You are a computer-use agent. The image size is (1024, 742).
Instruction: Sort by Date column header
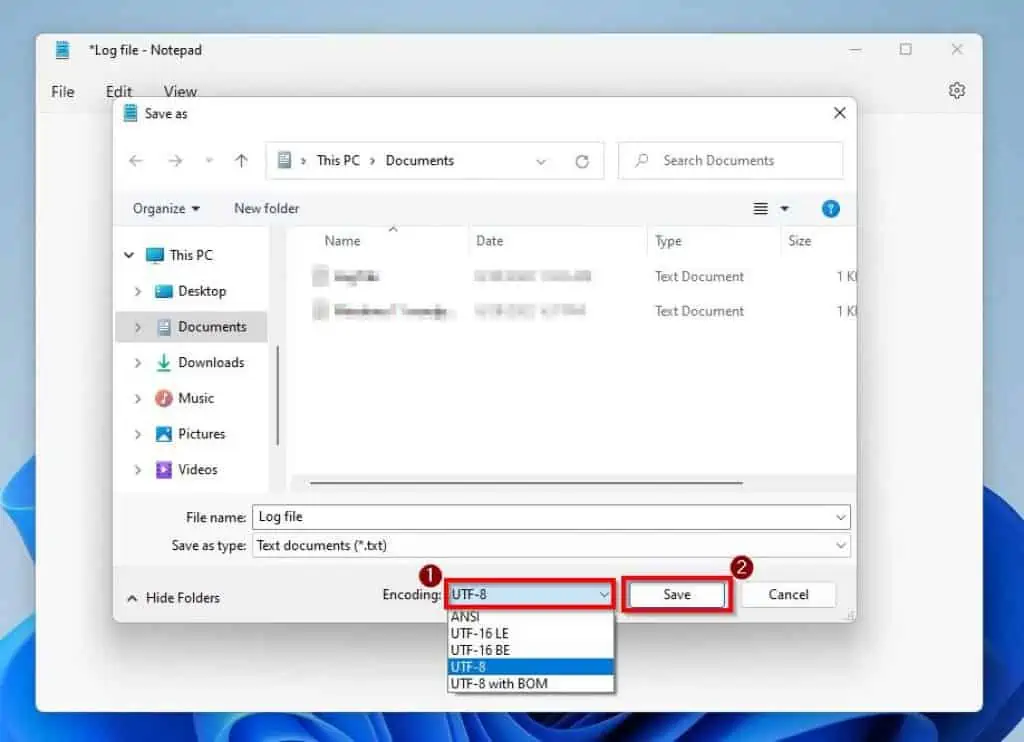490,241
